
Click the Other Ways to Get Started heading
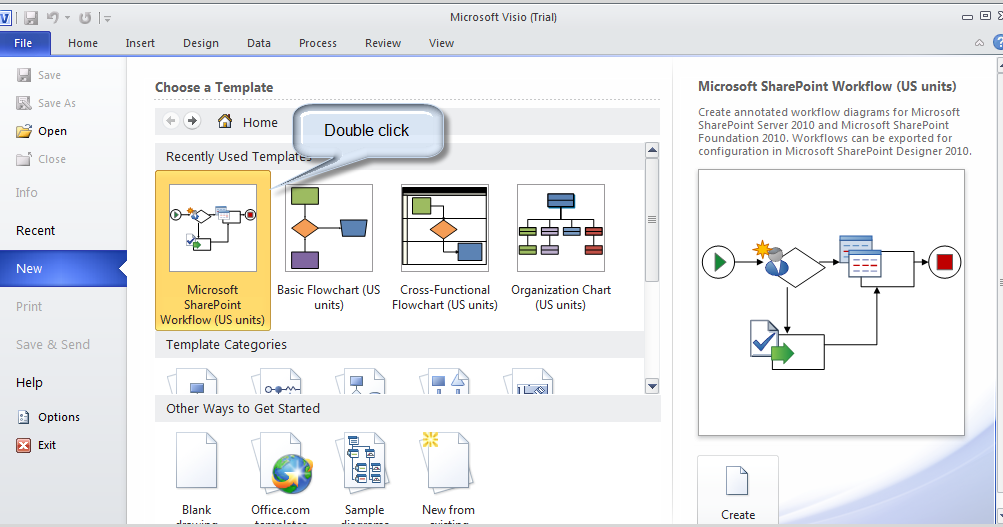243,409
